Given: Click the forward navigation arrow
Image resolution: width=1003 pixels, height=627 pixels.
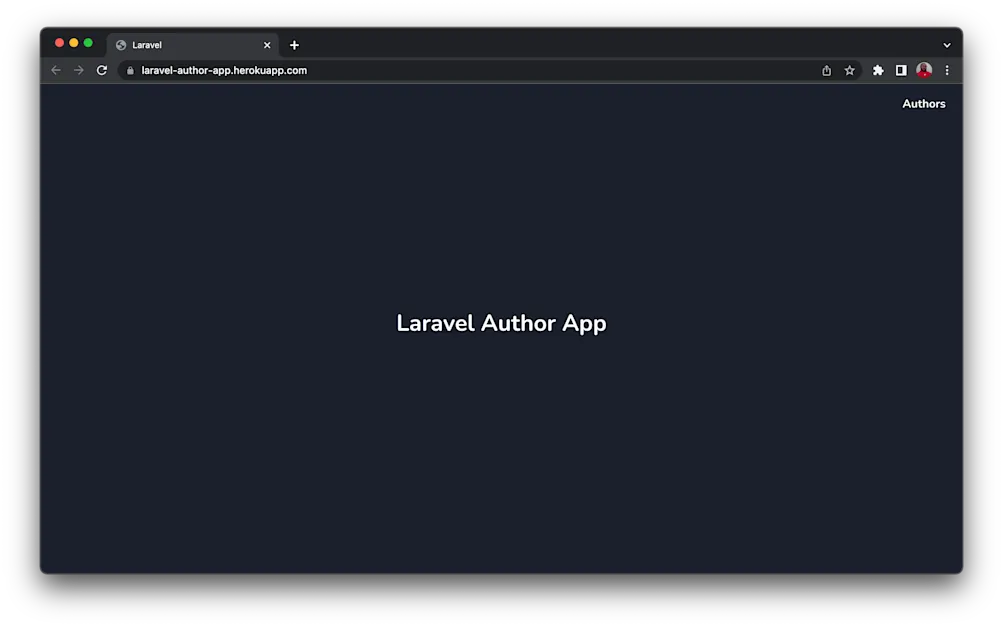Looking at the screenshot, I should click(x=78, y=70).
